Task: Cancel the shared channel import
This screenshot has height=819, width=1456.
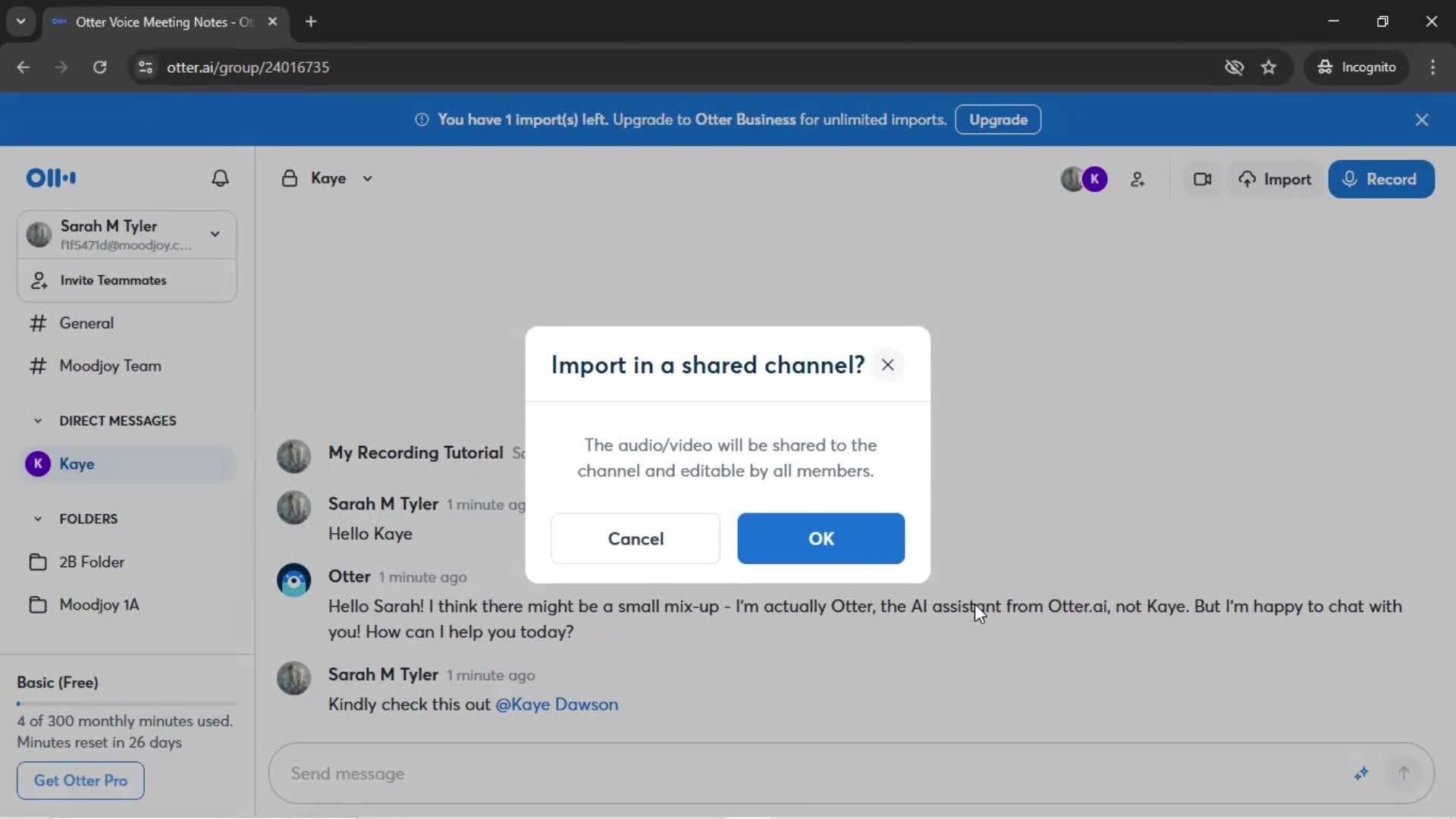Action: (635, 538)
